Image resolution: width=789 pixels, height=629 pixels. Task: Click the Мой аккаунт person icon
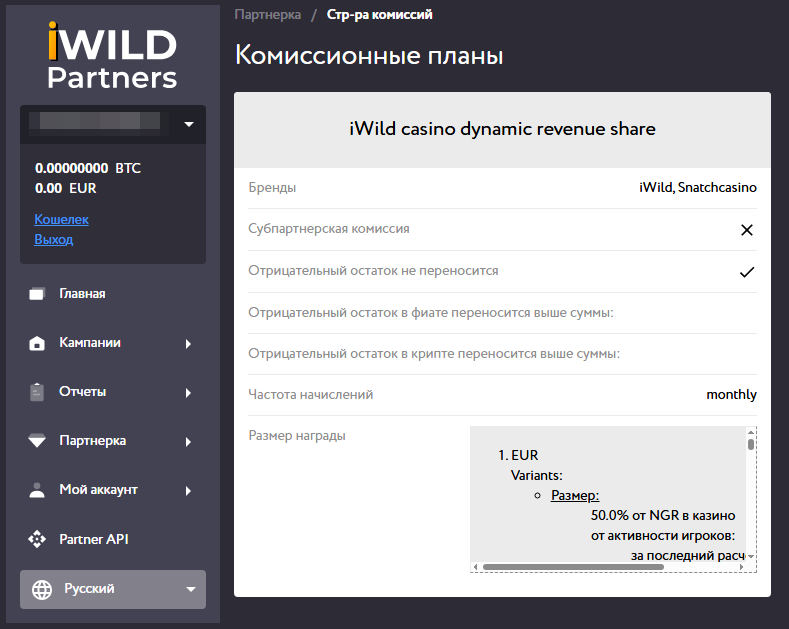pos(37,490)
